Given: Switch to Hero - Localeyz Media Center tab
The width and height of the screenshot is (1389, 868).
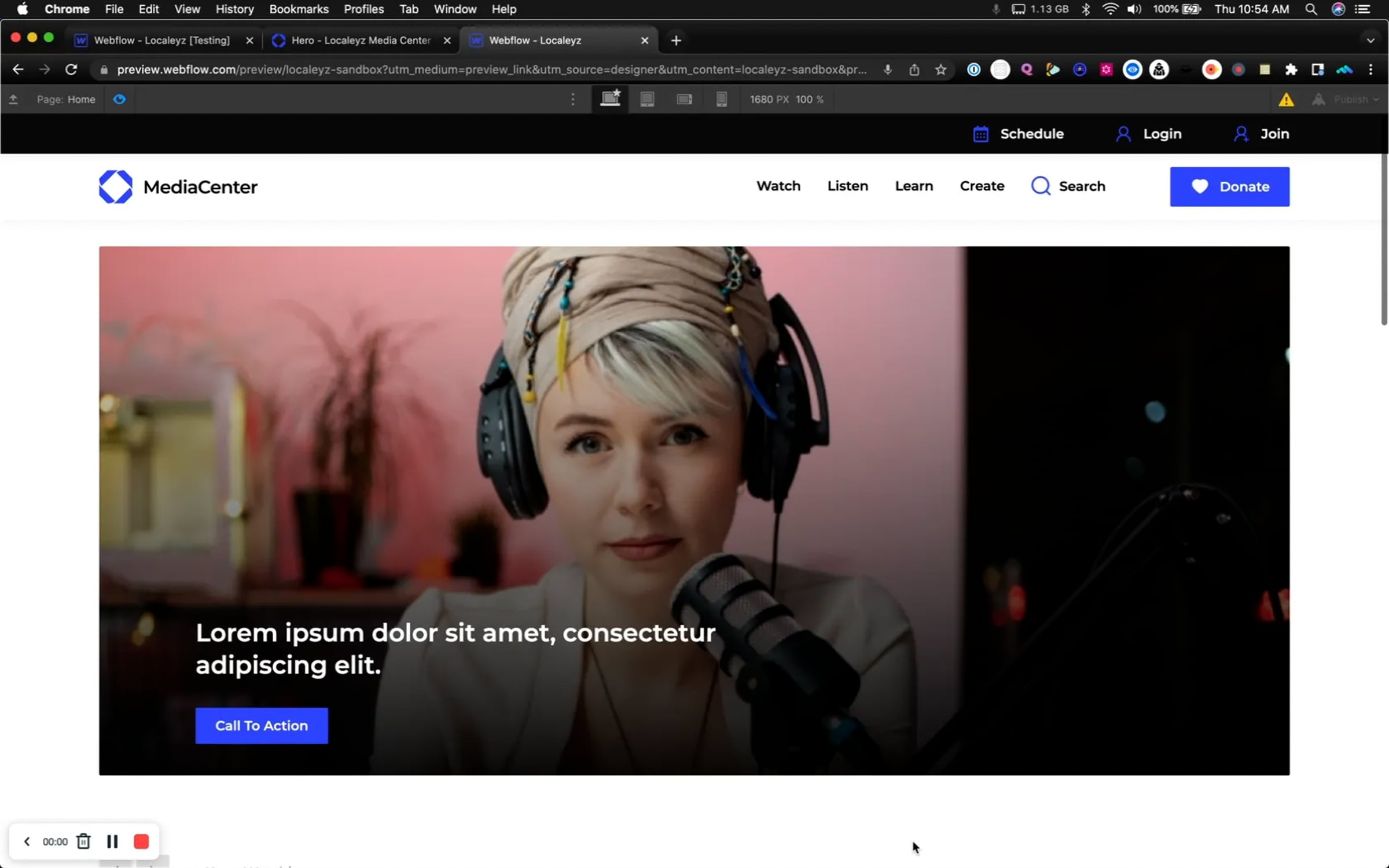Looking at the screenshot, I should [360, 41].
